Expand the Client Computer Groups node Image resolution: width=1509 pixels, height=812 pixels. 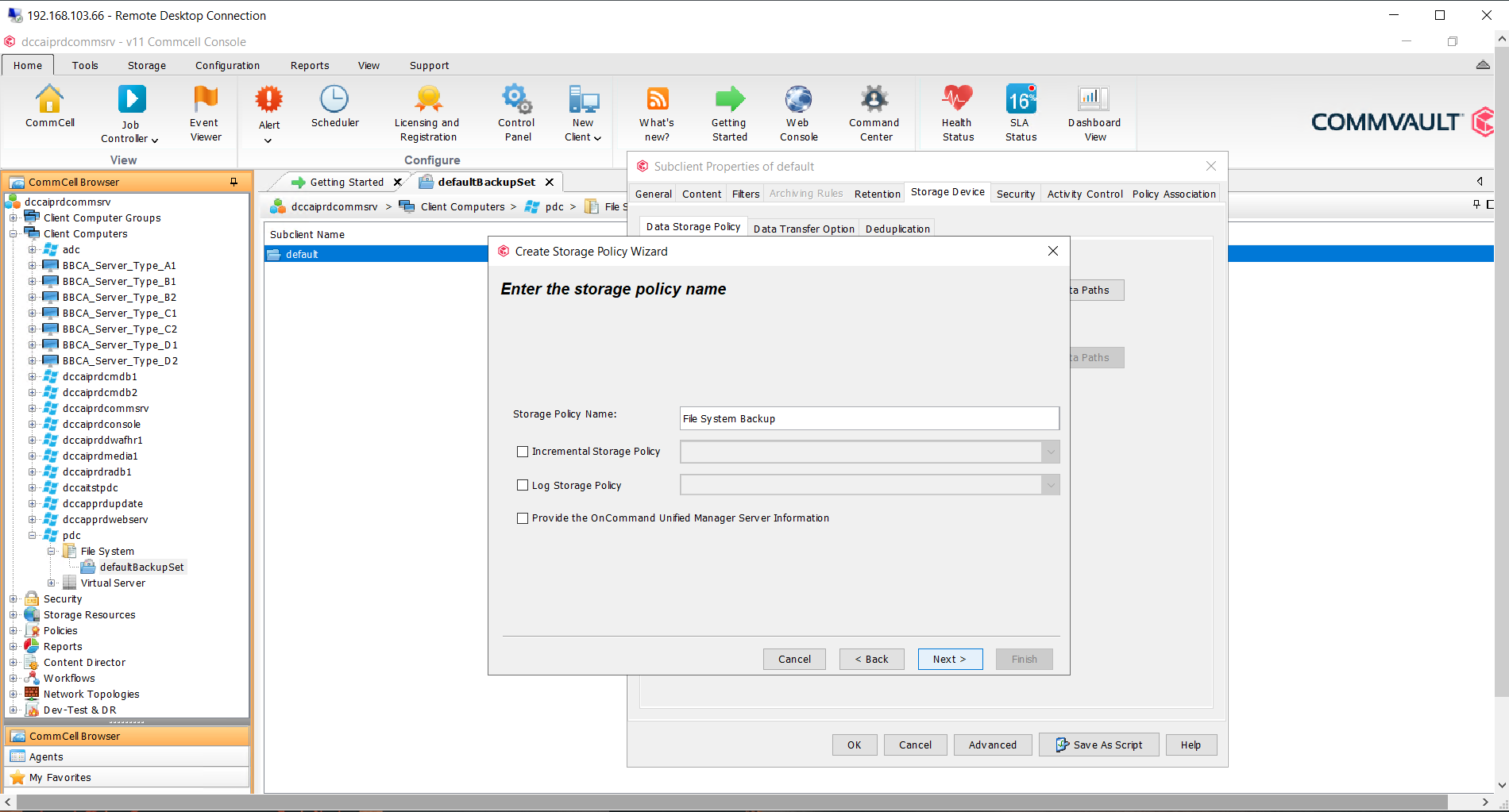(x=14, y=217)
